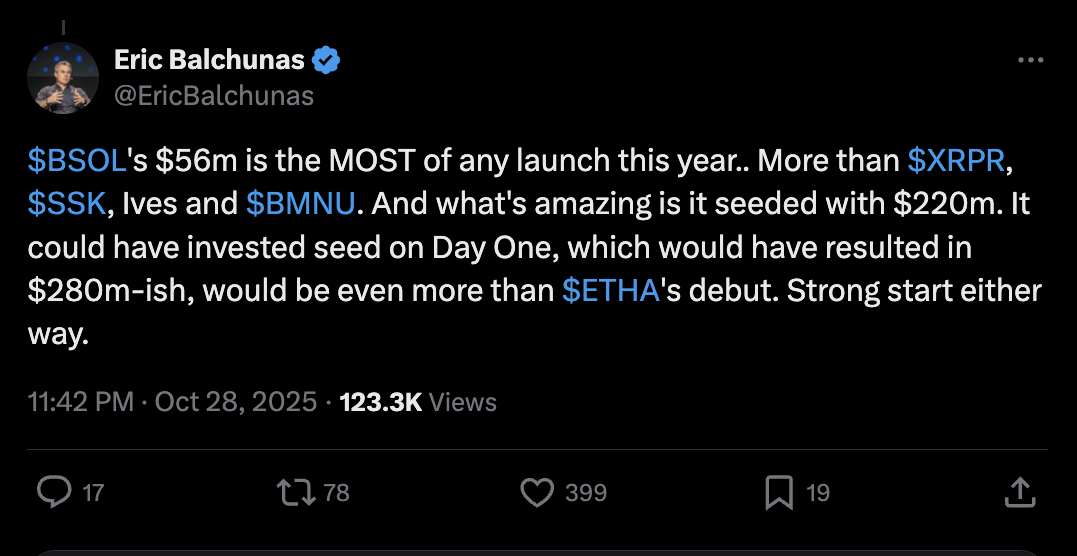Bookmark this tweet using the bookmark icon

779,492
